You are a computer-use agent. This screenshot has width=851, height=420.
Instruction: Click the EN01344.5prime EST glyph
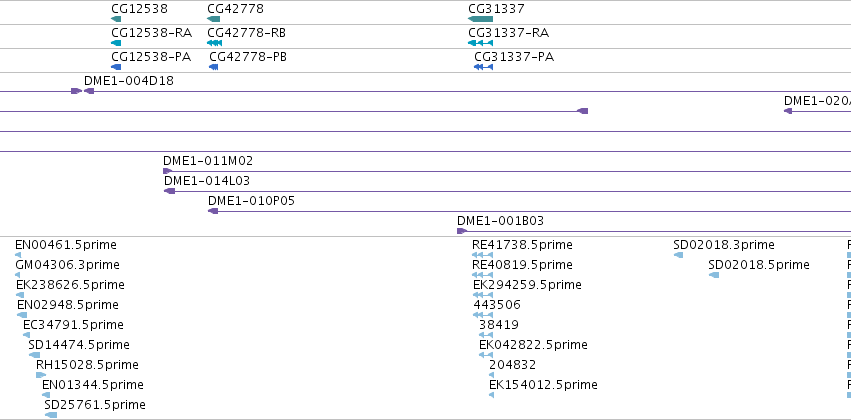point(46,395)
